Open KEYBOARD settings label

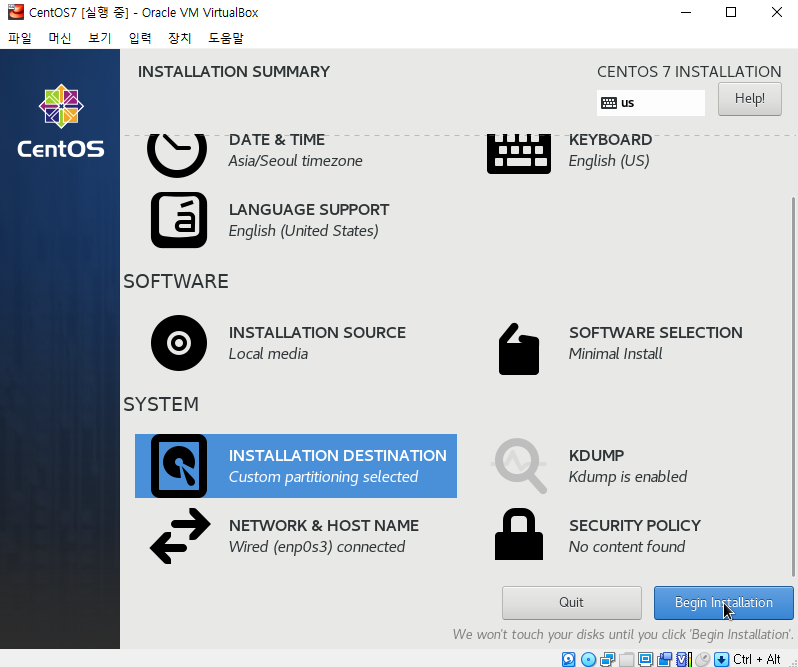pyautogui.click(x=610, y=140)
